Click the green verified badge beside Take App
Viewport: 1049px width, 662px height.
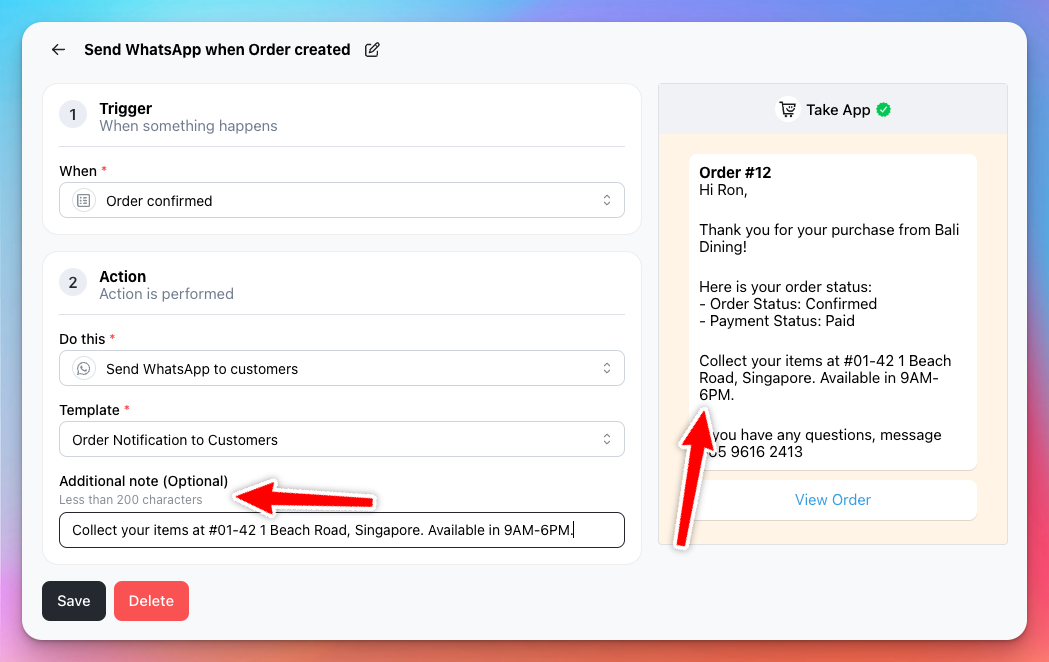pos(884,110)
